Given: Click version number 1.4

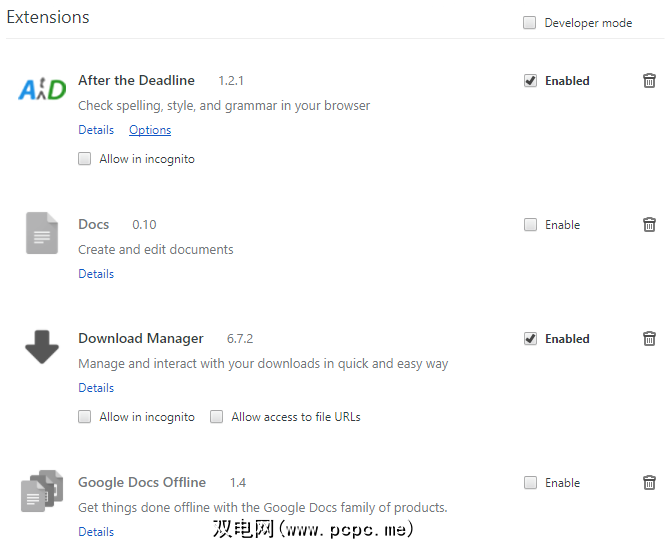Looking at the screenshot, I should click(238, 483).
